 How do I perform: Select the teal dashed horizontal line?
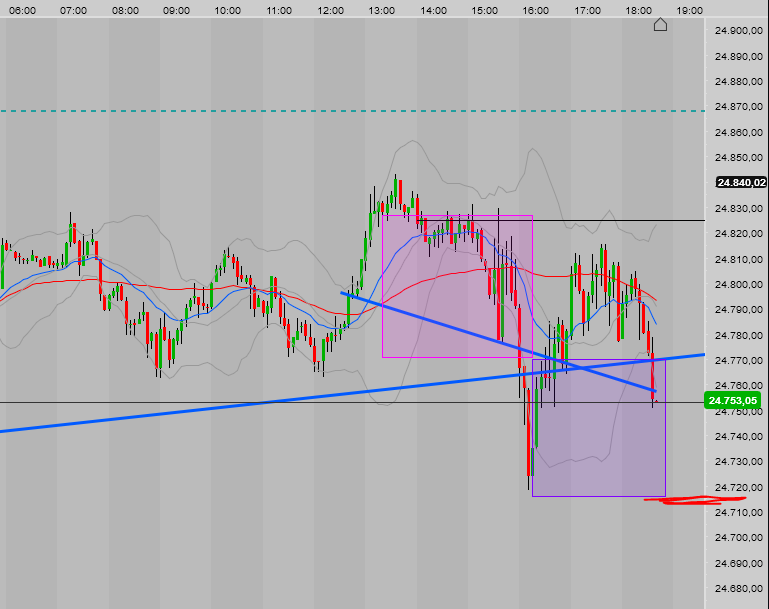pos(352,111)
